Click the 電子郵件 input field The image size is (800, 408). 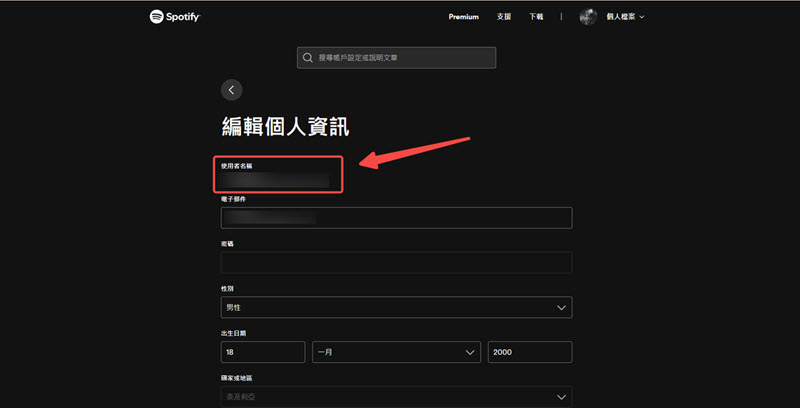(396, 218)
